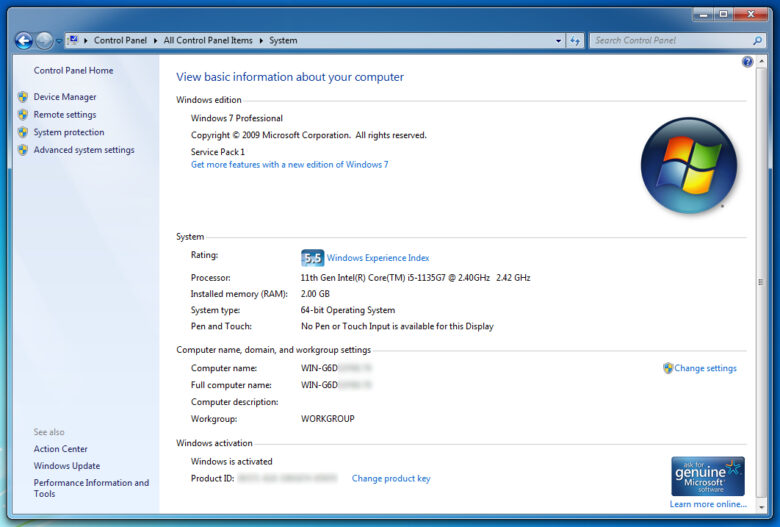Open Windows Update under See also
The height and width of the screenshot is (527, 780).
(x=67, y=466)
